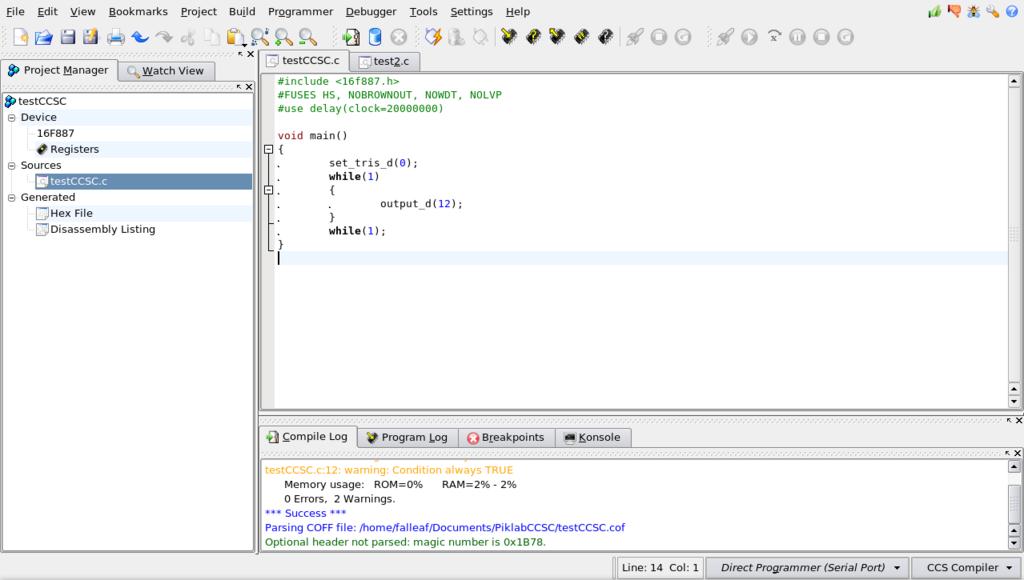1024x580 pixels.
Task: Click the Print toolbar icon
Action: click(115, 37)
